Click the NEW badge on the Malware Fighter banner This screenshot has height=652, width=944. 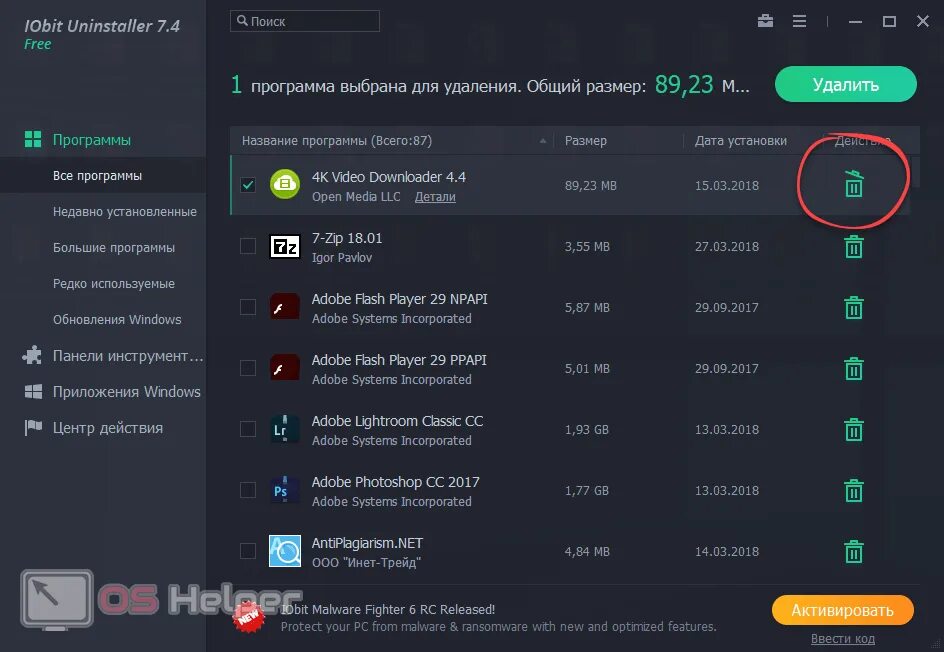[x=249, y=616]
